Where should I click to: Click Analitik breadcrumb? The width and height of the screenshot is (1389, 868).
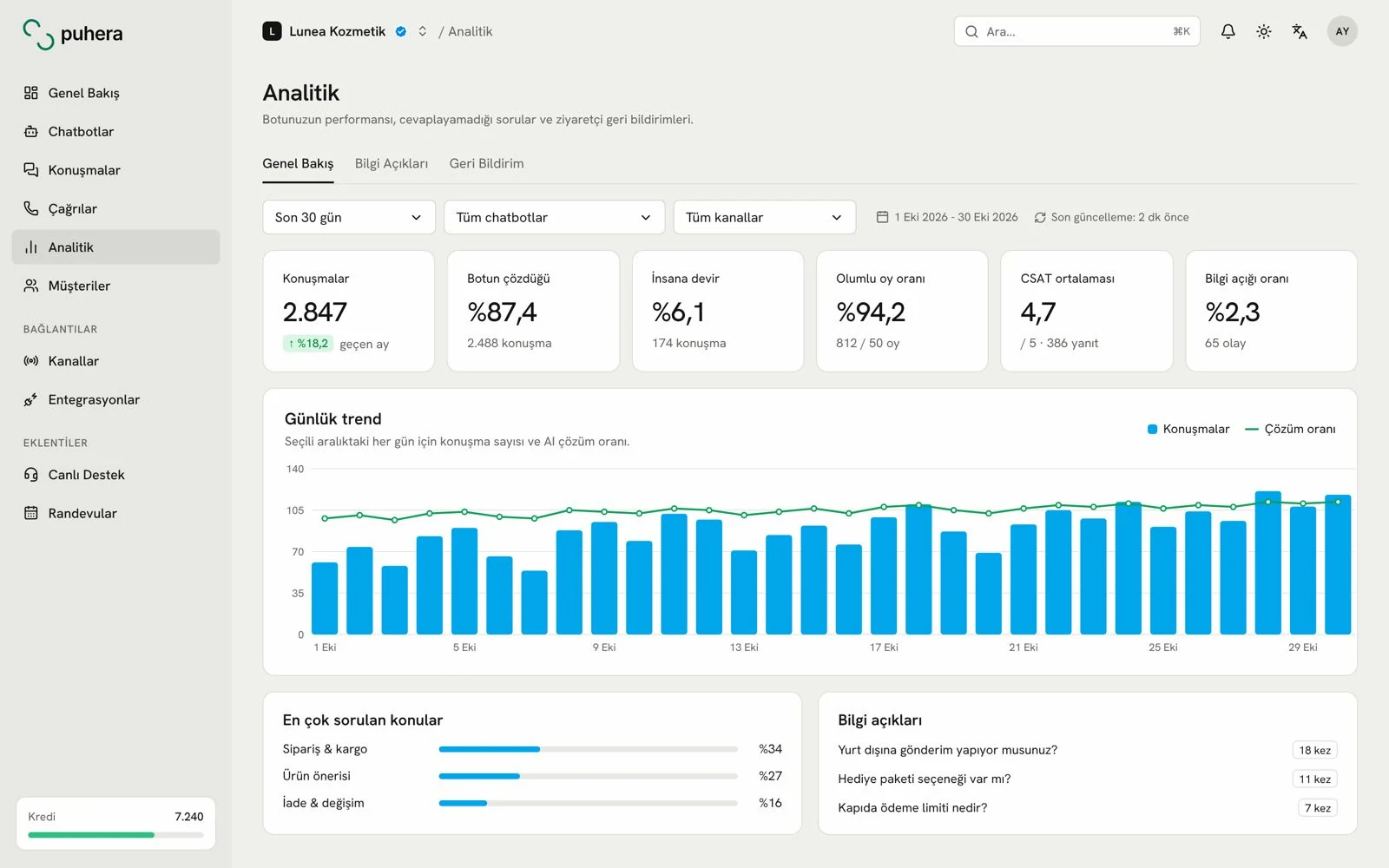pyautogui.click(x=470, y=31)
